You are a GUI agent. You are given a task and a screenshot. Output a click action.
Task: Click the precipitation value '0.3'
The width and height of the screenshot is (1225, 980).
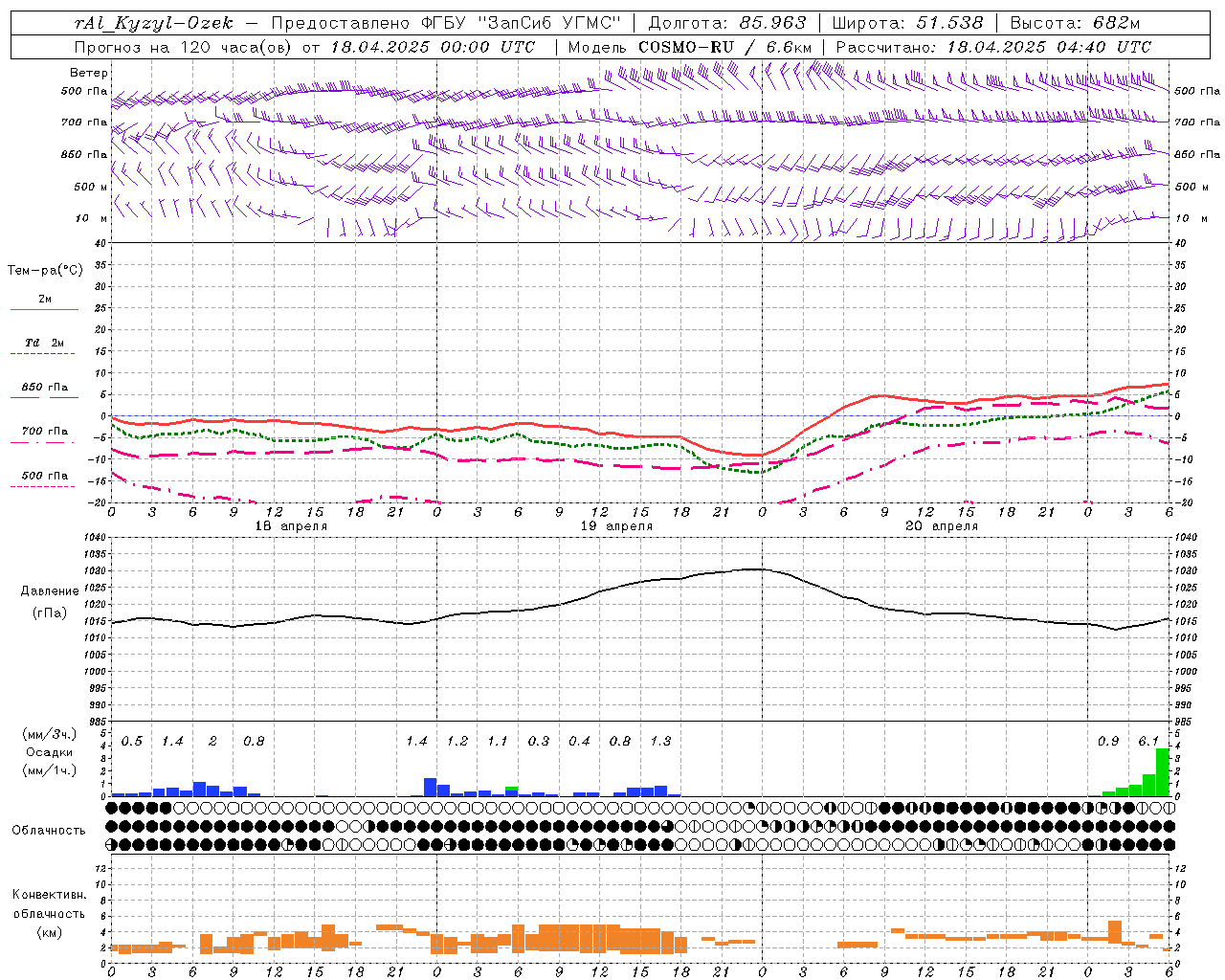tap(539, 742)
